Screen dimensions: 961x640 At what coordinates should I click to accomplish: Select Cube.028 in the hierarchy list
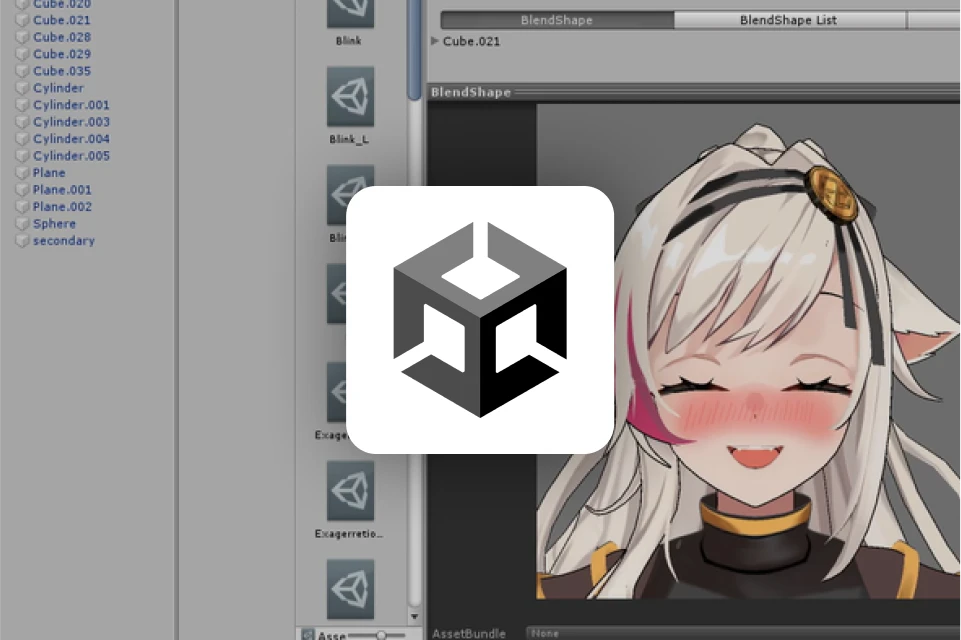tap(61, 37)
